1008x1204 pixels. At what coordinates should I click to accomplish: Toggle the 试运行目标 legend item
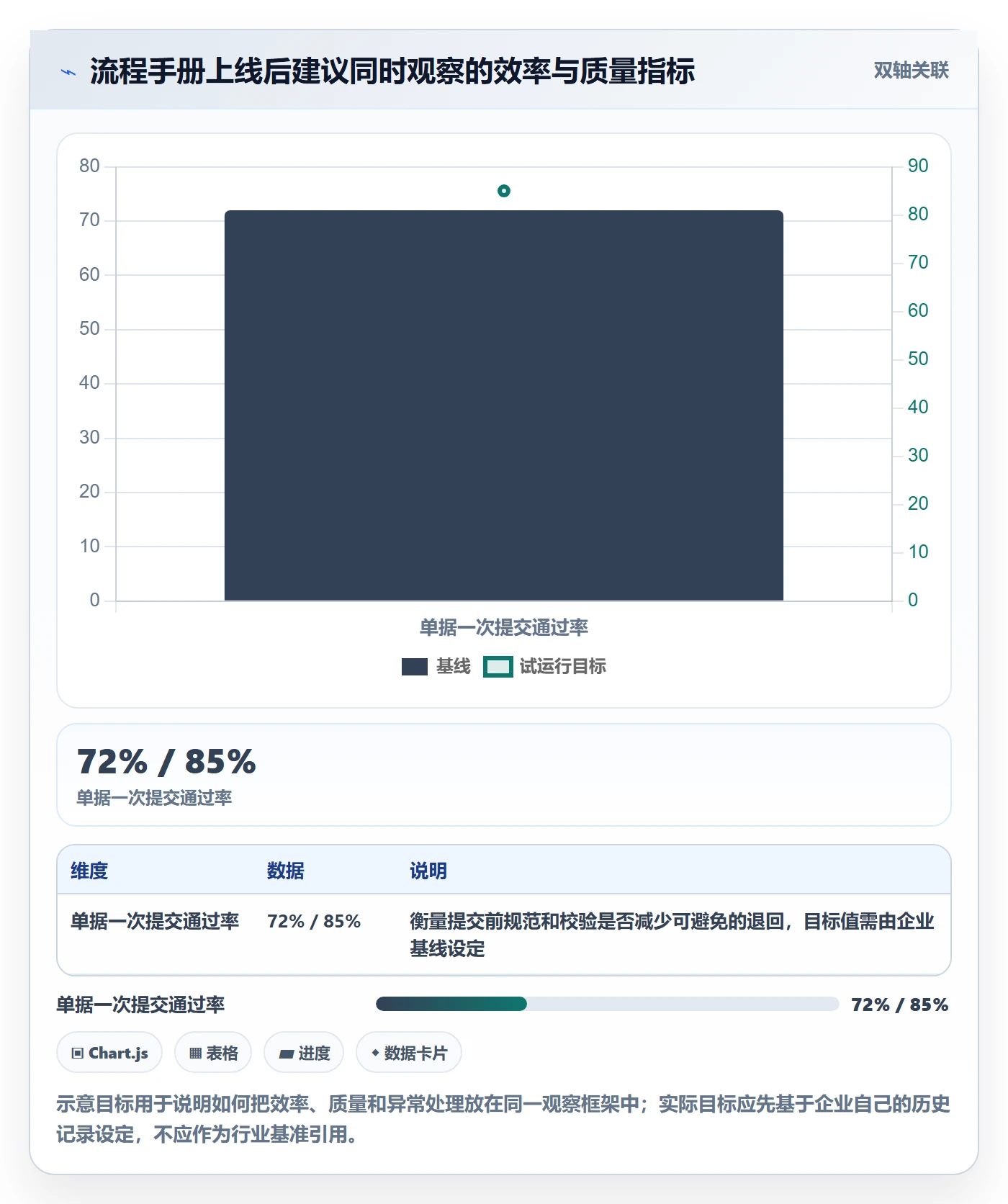[545, 667]
